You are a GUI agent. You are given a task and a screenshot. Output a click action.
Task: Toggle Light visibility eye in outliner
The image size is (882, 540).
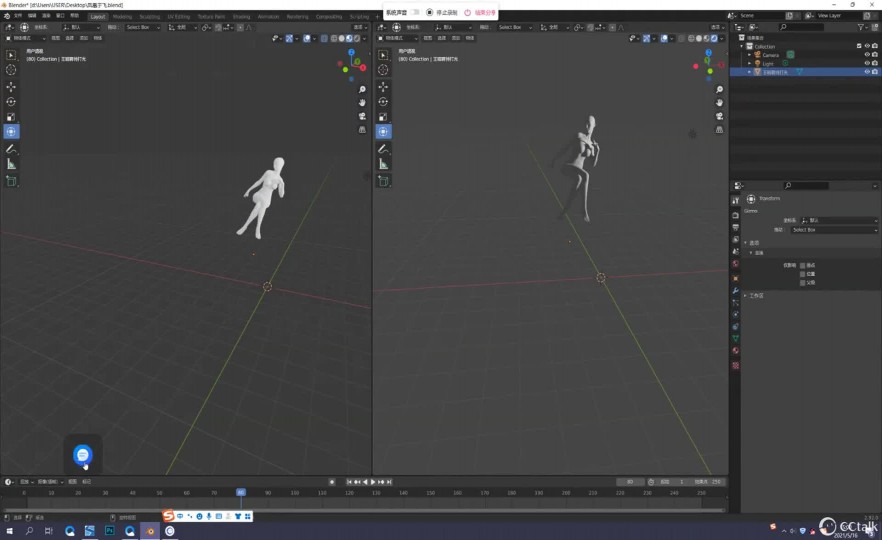pos(867,63)
